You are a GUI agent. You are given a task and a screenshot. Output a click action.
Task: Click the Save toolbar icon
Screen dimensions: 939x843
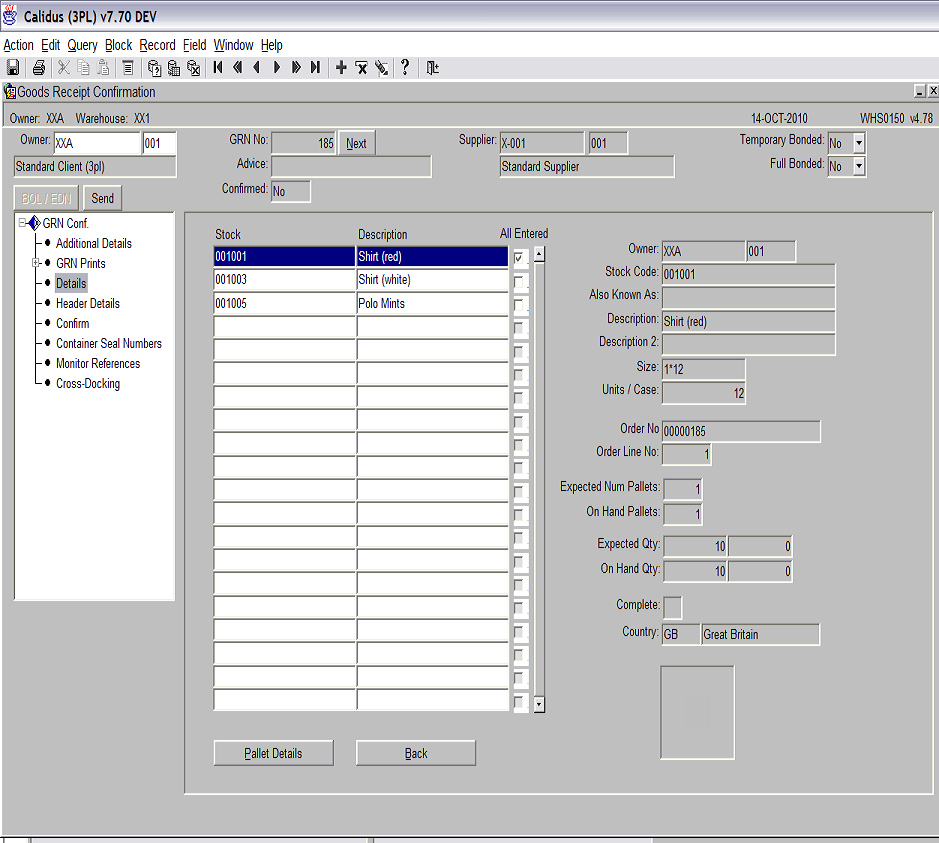click(13, 68)
